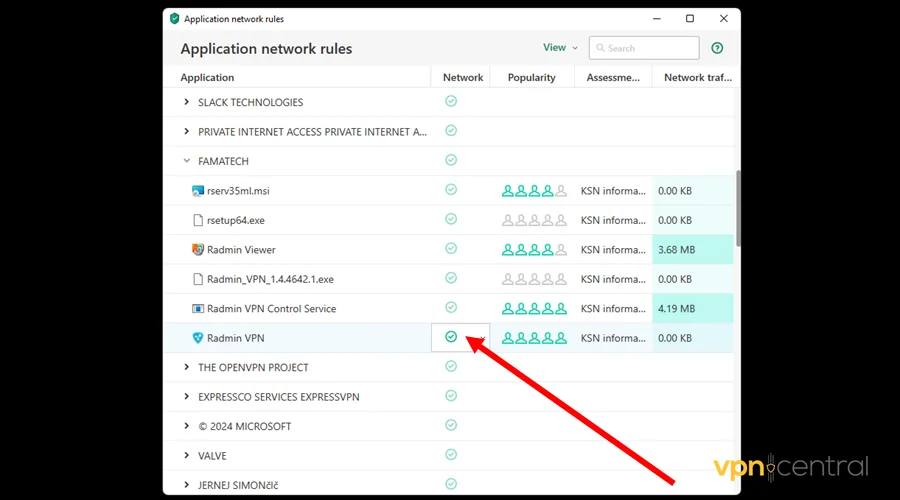Click the Kaspersky shield icon in title bar
Screen dimensions: 900x500
coord(174,19)
